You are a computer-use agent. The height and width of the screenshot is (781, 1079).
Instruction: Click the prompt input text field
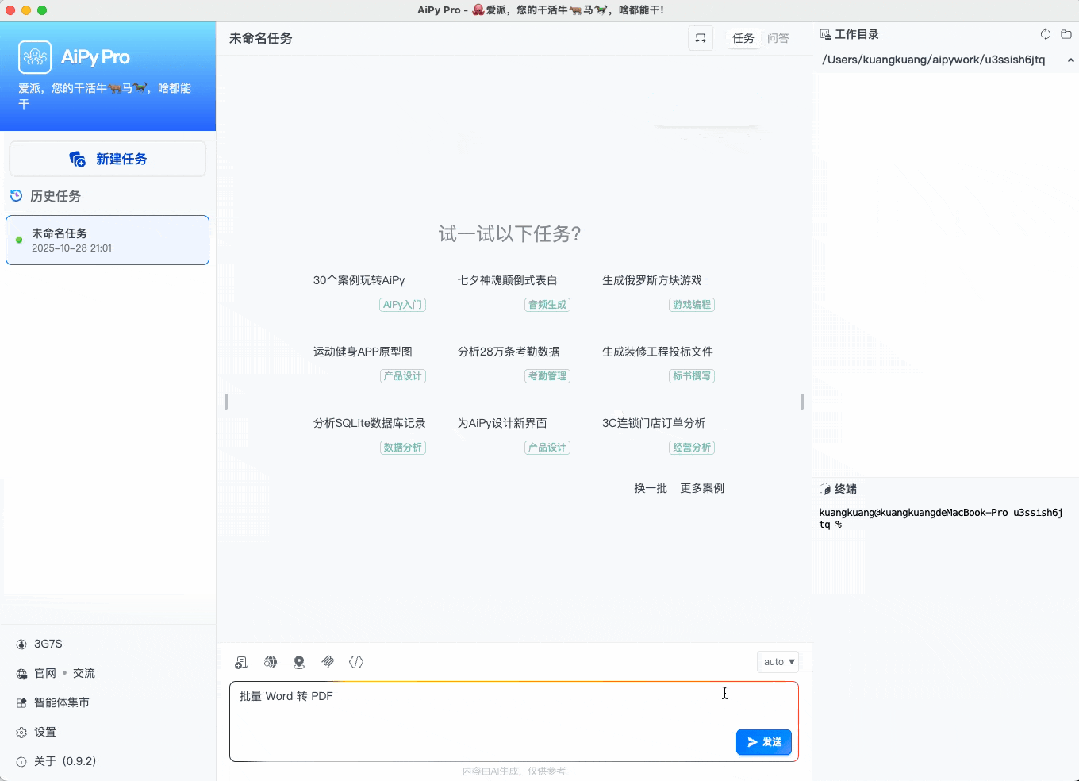480,715
